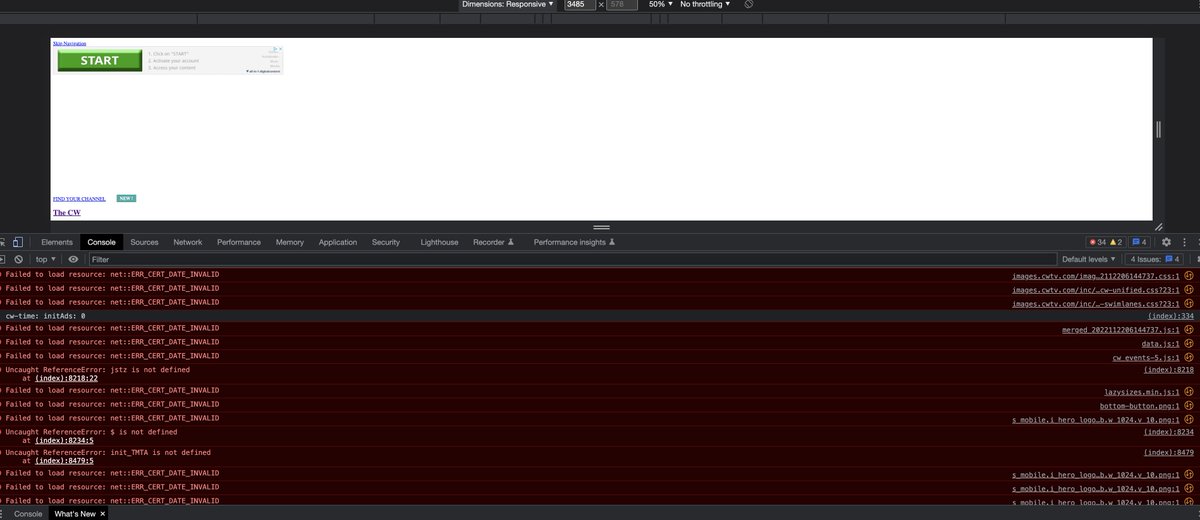Open the Performance tab
This screenshot has height=520, width=1200.
click(x=239, y=242)
